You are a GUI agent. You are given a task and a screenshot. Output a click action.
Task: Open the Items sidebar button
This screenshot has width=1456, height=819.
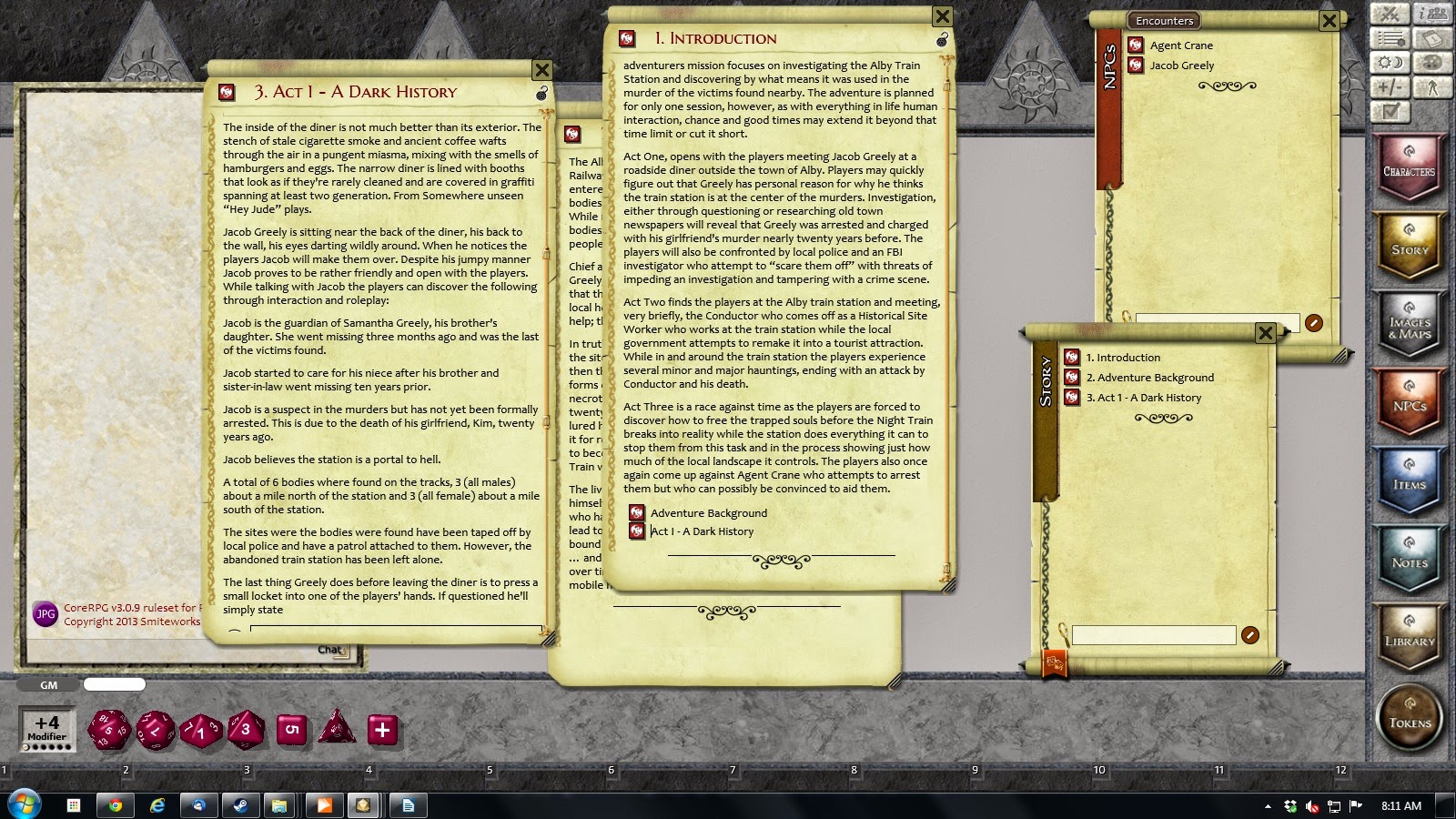point(1410,480)
